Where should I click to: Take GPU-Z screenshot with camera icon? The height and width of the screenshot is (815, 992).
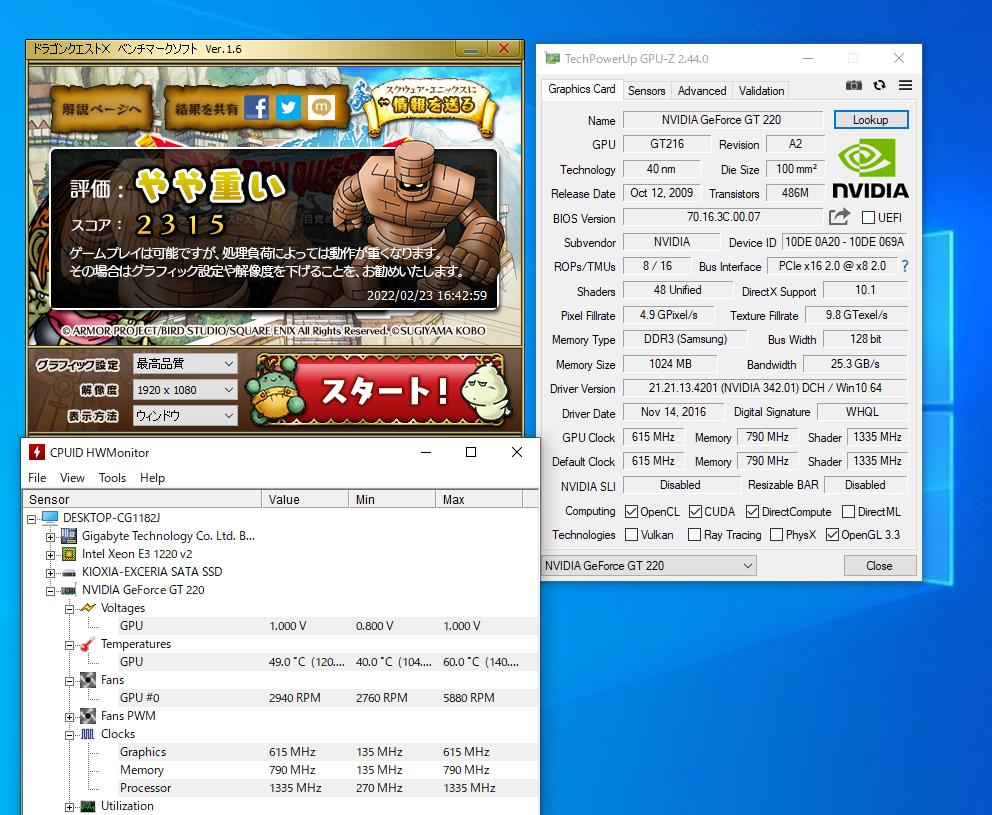click(x=853, y=85)
